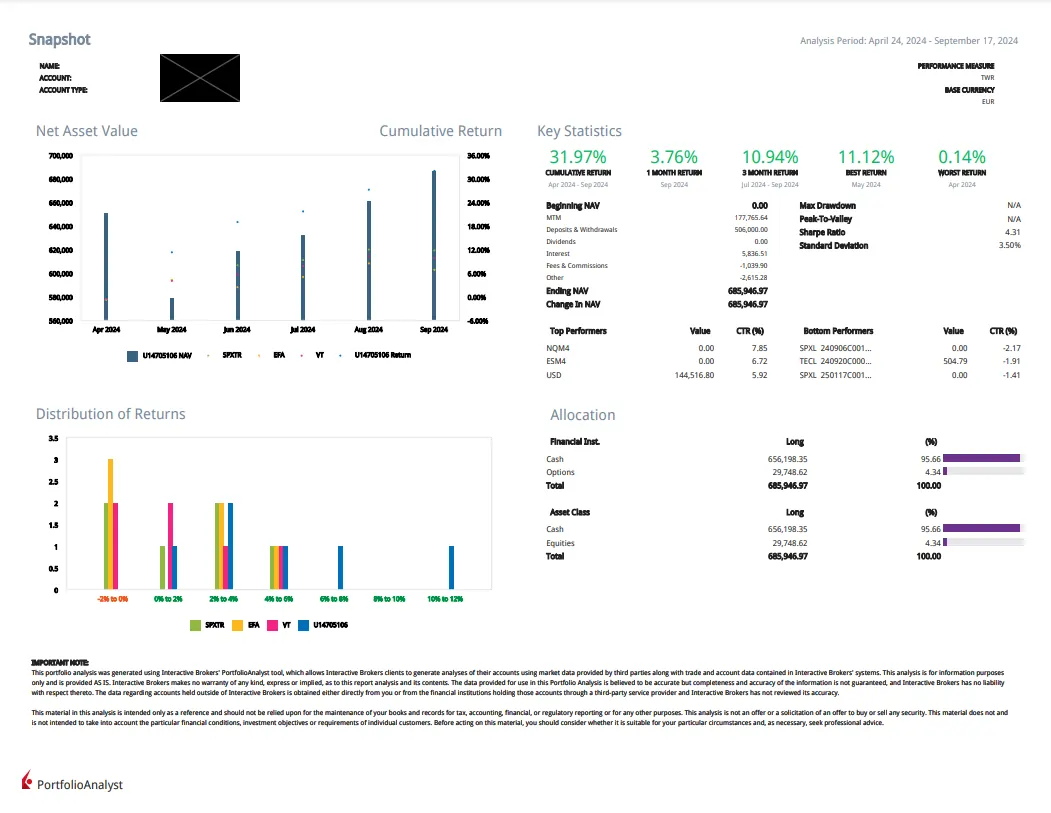Select the Sep 2024 NAV bar
This screenshot has width=1051, height=813.
(x=434, y=245)
